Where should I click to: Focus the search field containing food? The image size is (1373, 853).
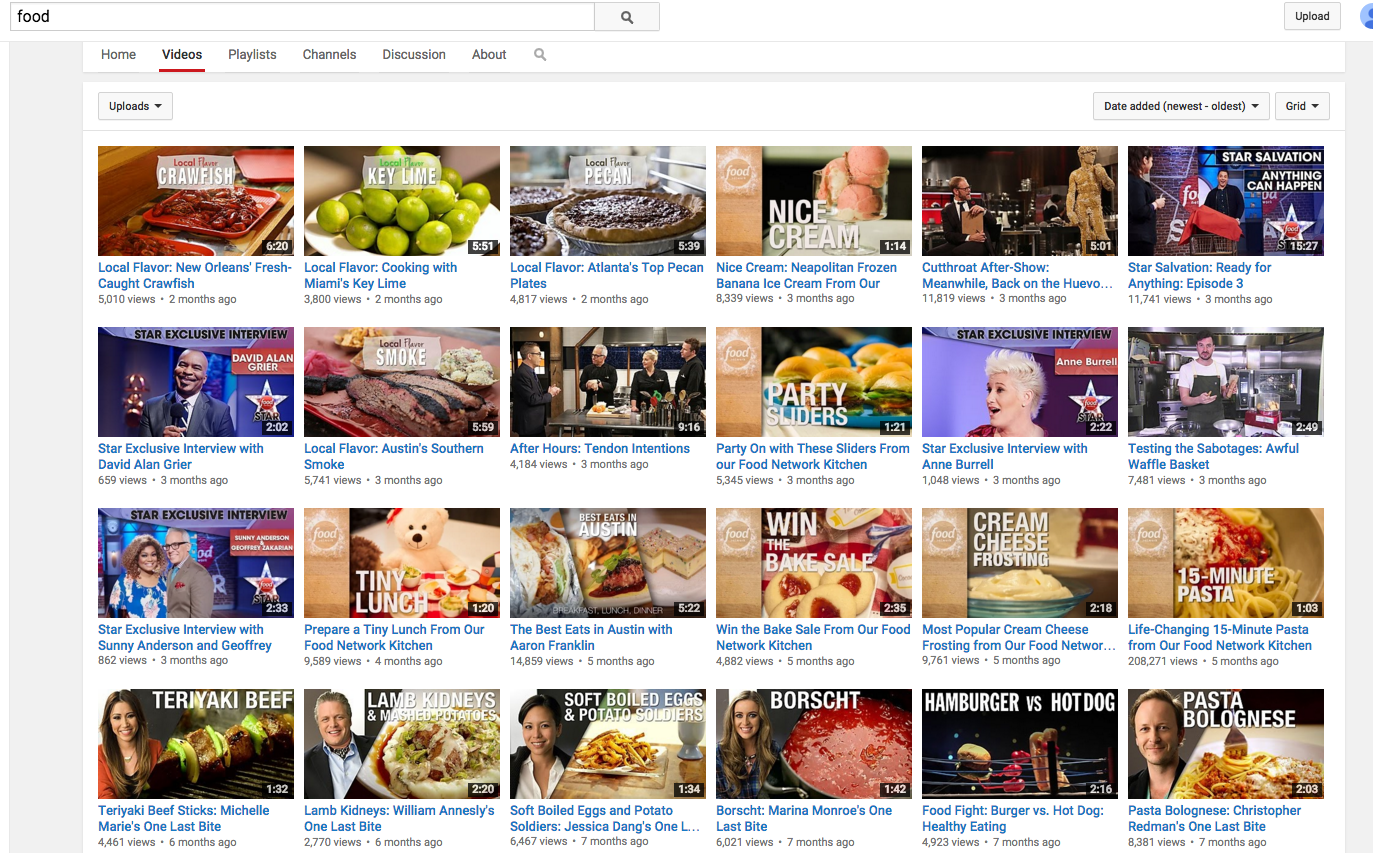coord(302,17)
